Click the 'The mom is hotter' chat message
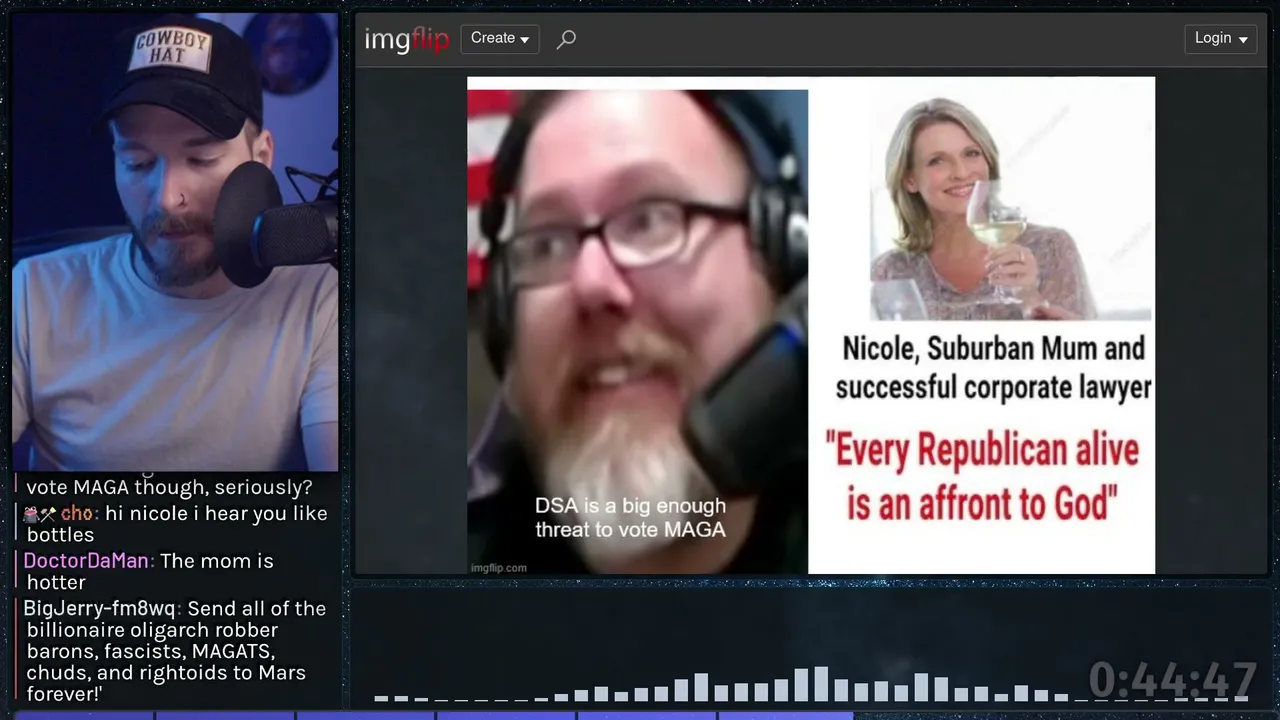This screenshot has height=720, width=1280. [x=150, y=571]
